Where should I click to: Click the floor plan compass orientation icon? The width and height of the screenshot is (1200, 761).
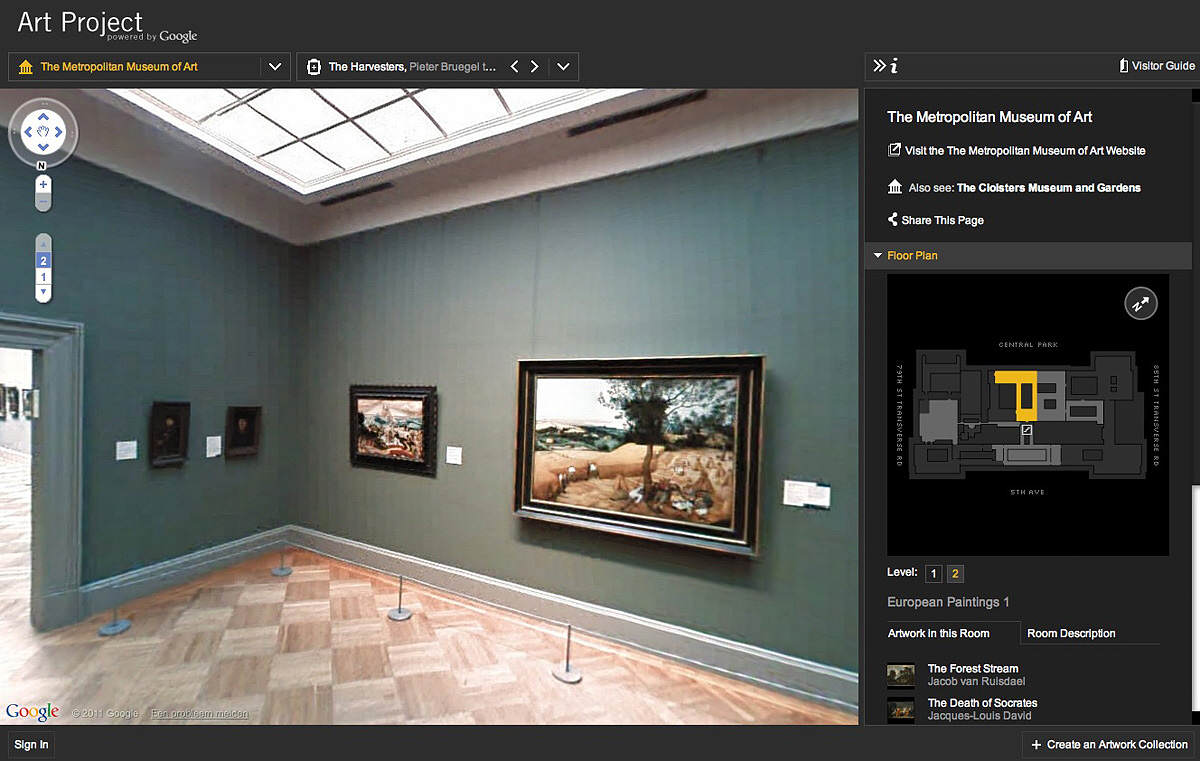tap(1140, 304)
